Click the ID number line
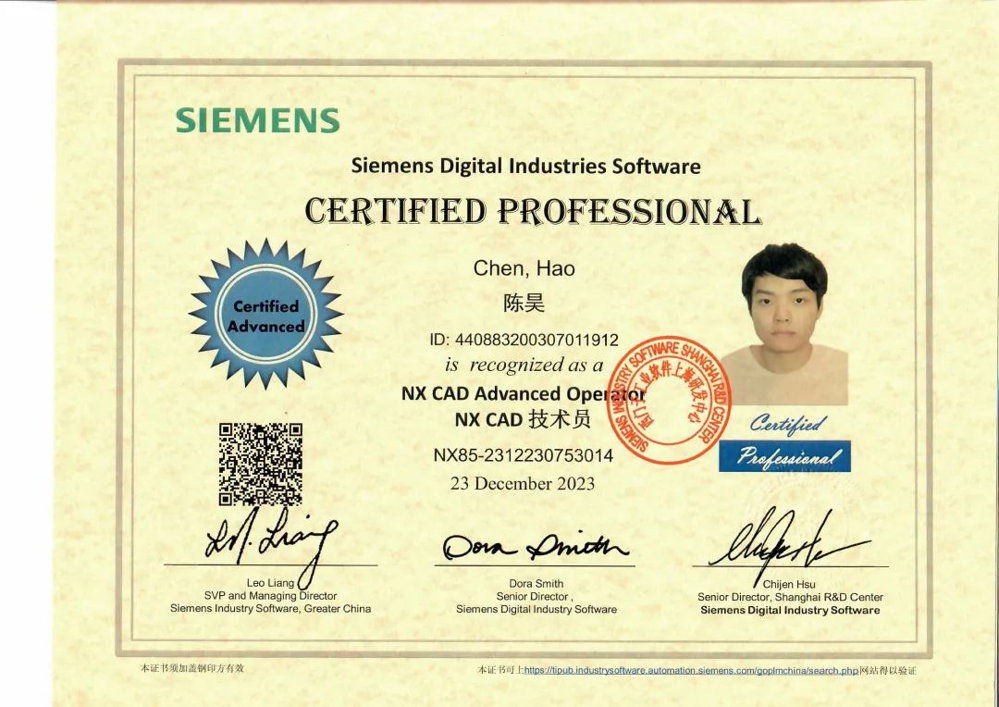 524,340
